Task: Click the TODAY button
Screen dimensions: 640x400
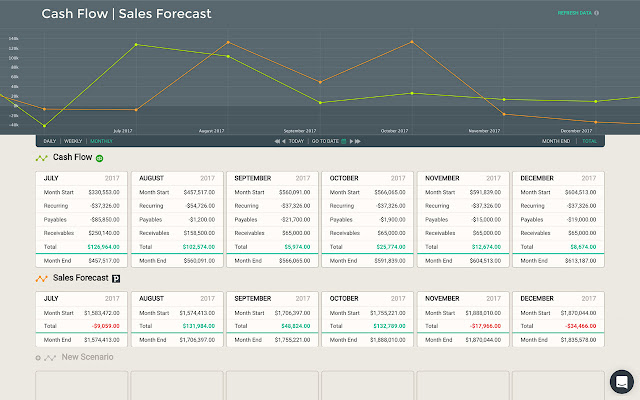Action: tap(296, 141)
